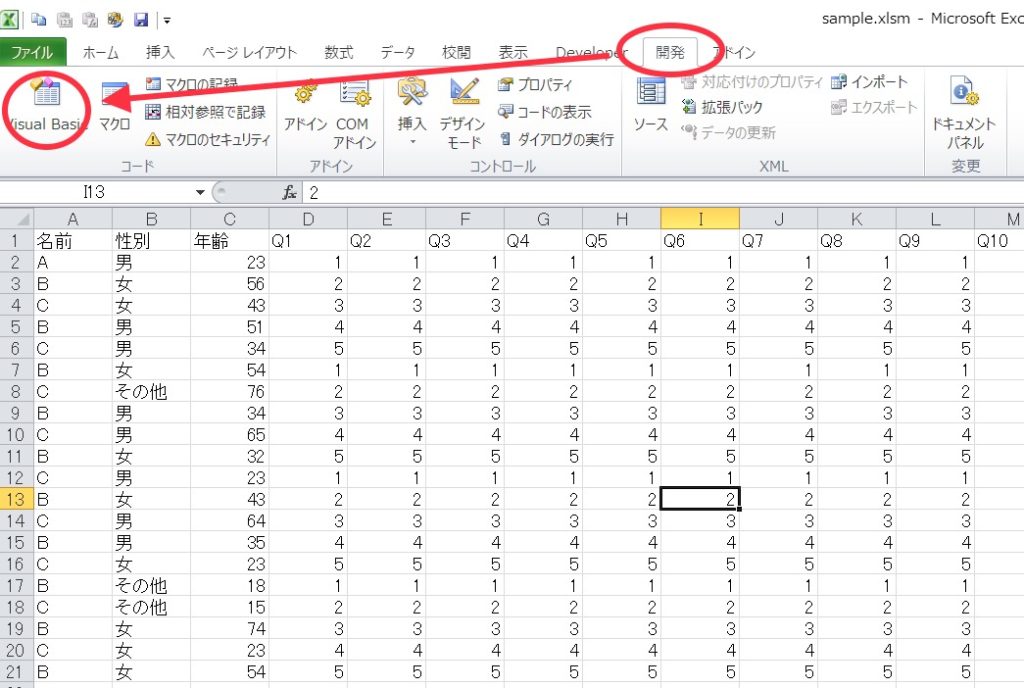The width and height of the screenshot is (1024, 688).
Task: Click the マクロ (Macros) icon
Action: coord(114,106)
